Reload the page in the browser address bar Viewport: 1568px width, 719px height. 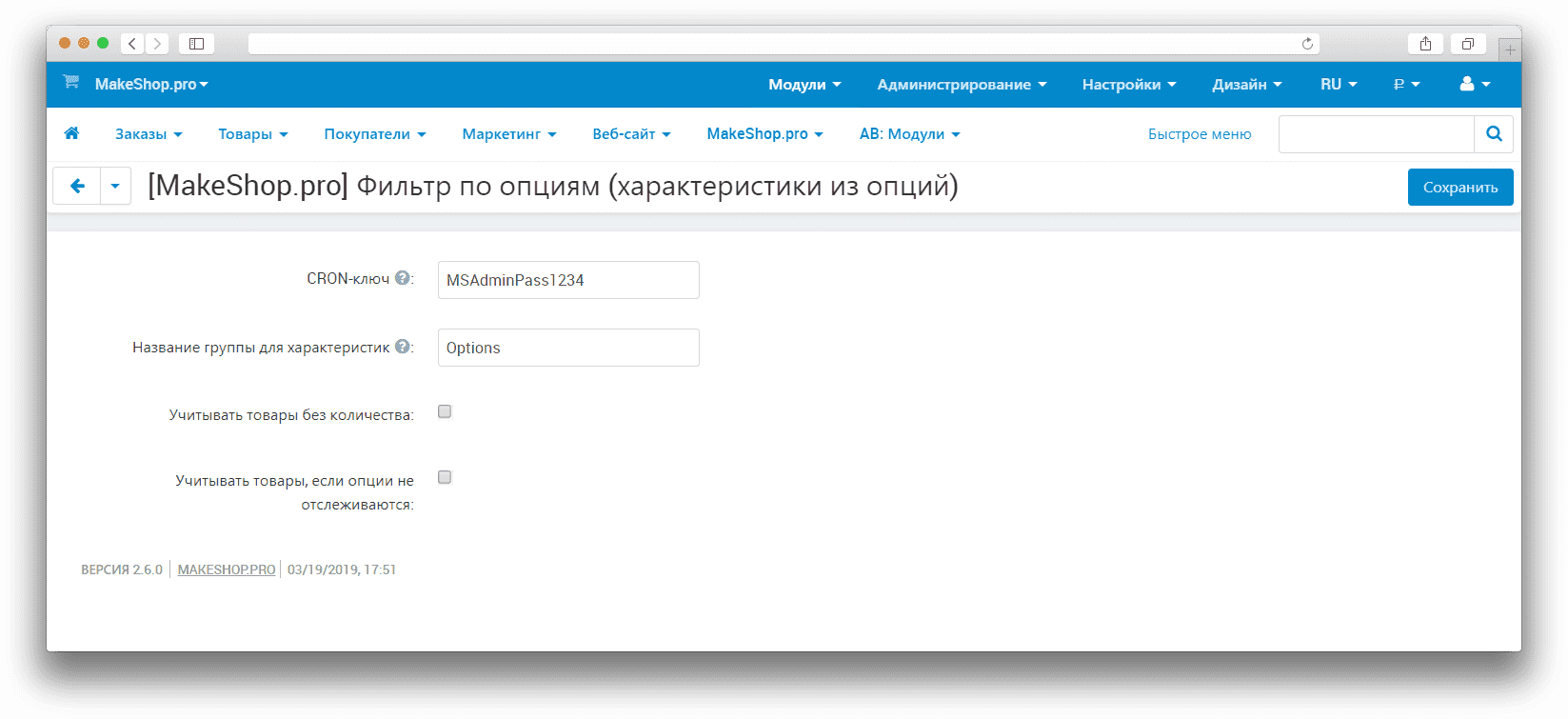(1307, 44)
